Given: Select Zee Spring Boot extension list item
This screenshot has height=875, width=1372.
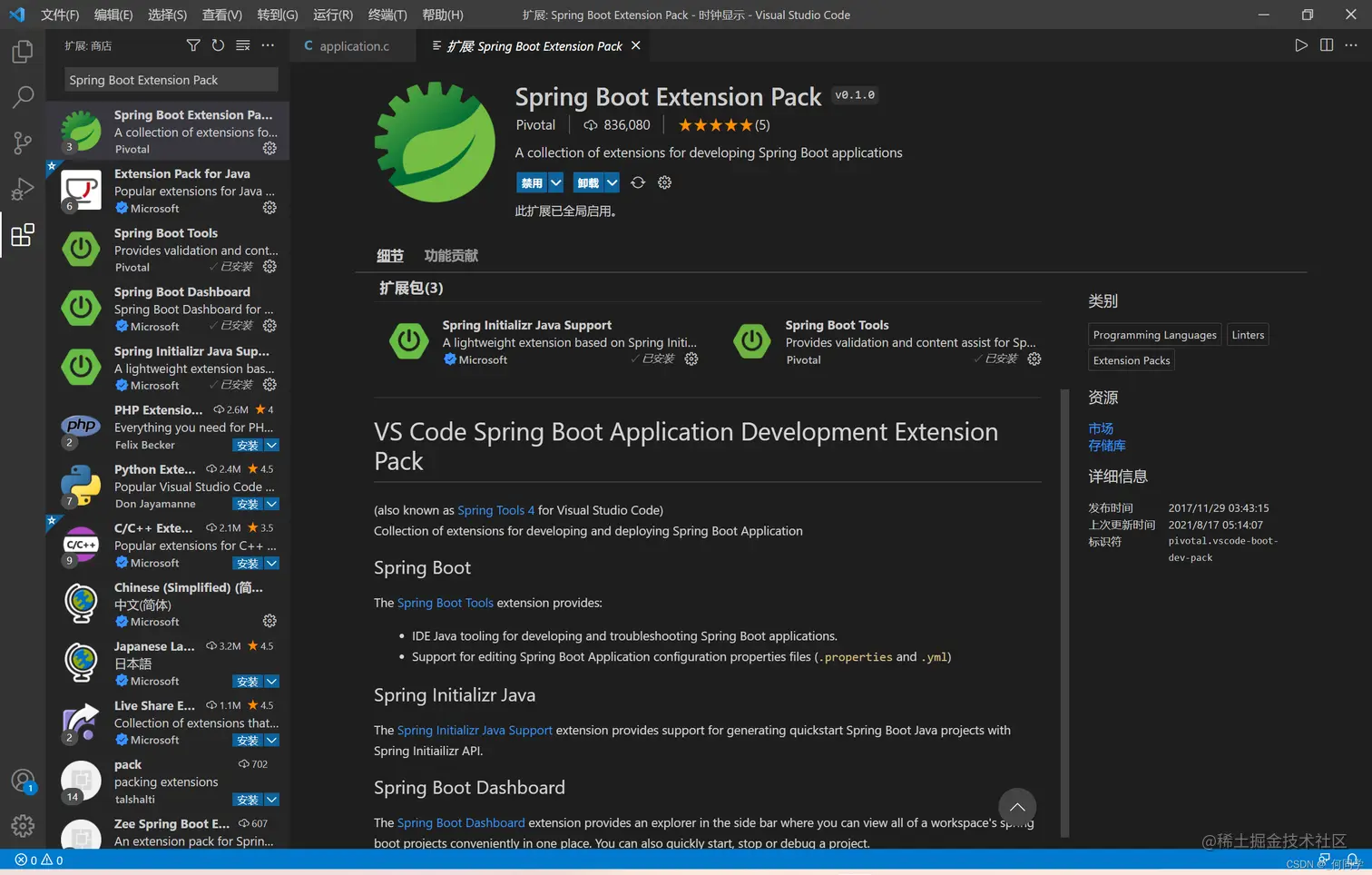Looking at the screenshot, I should (x=168, y=832).
